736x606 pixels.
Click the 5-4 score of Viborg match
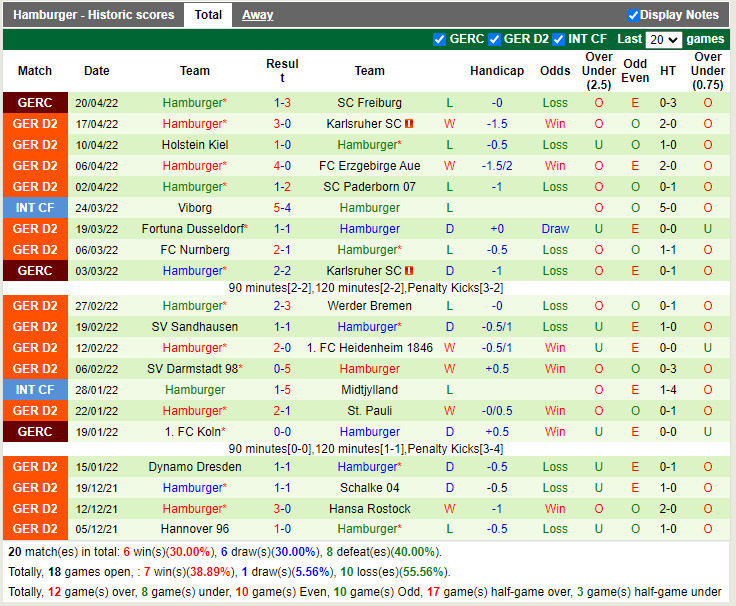point(282,208)
